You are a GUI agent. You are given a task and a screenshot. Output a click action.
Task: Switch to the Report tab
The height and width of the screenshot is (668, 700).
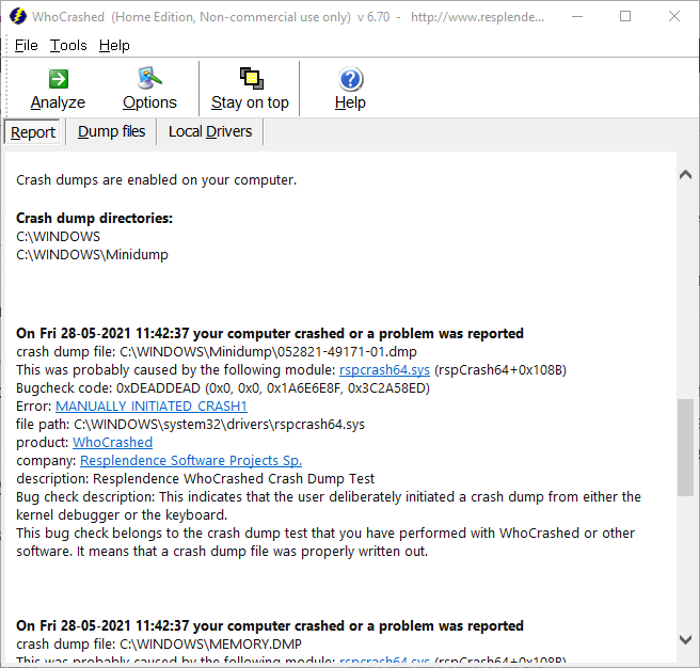point(33,132)
